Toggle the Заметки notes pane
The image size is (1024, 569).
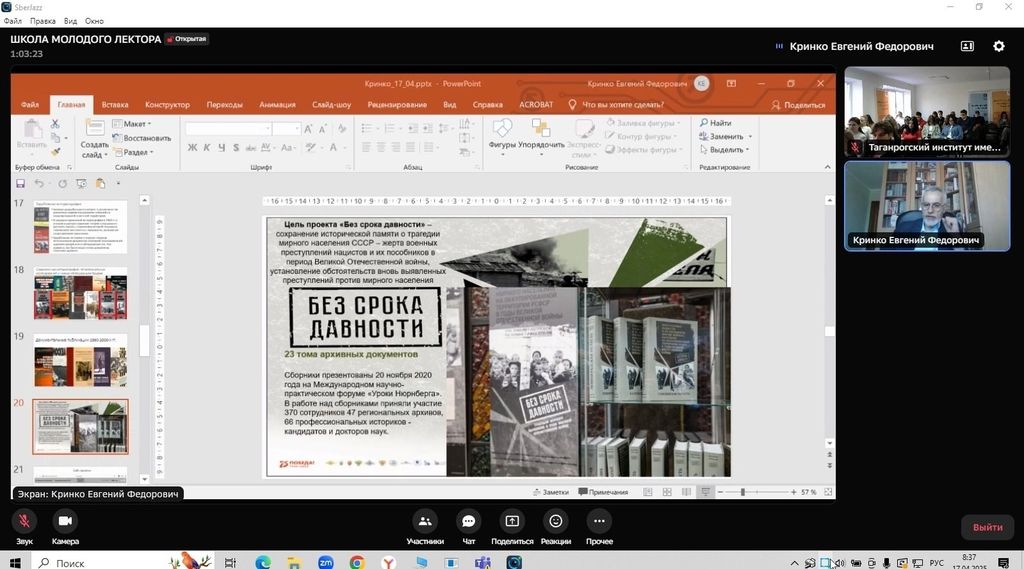549,492
